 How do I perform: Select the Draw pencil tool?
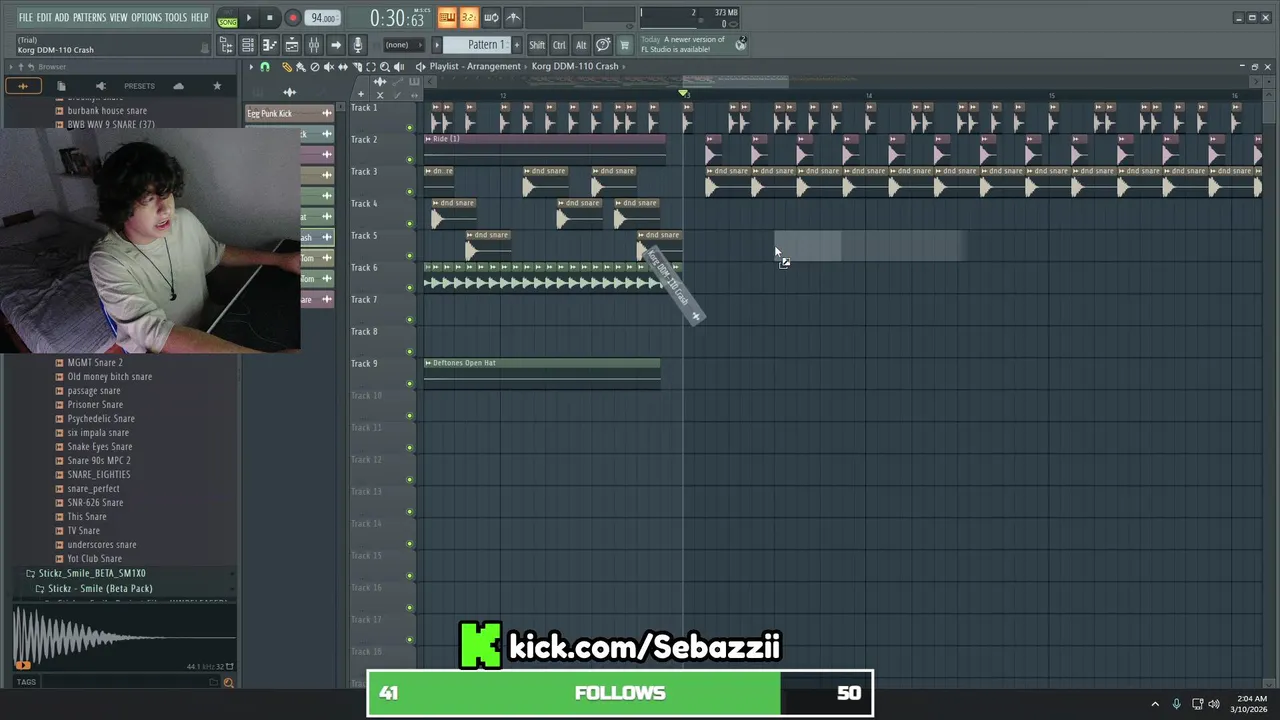point(287,67)
